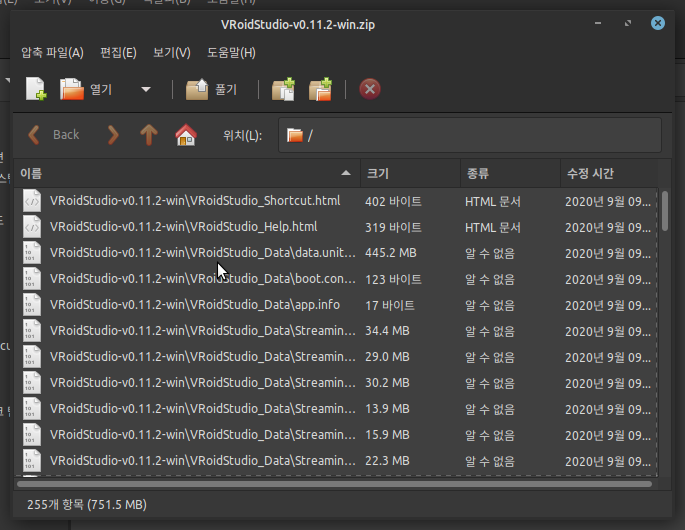685x530 pixels.
Task: Open the 보기(V) menu
Action: coord(172,53)
